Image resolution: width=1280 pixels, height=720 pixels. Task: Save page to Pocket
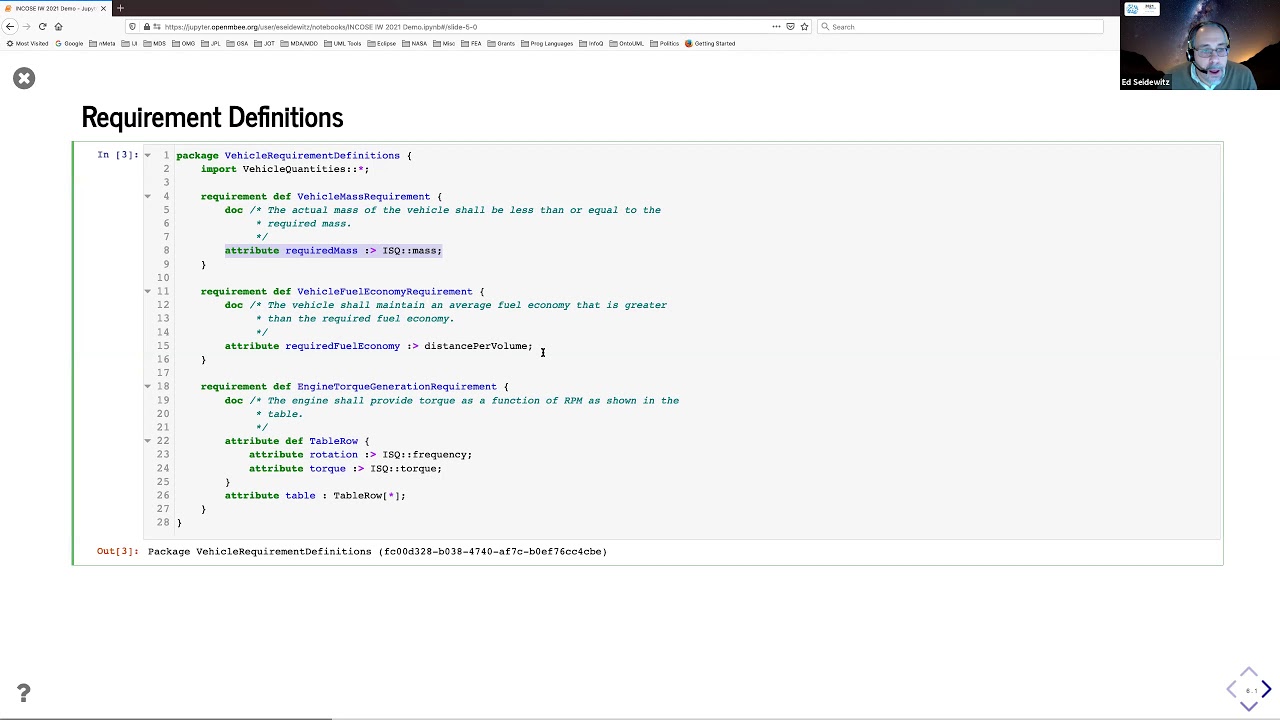[x=790, y=27]
